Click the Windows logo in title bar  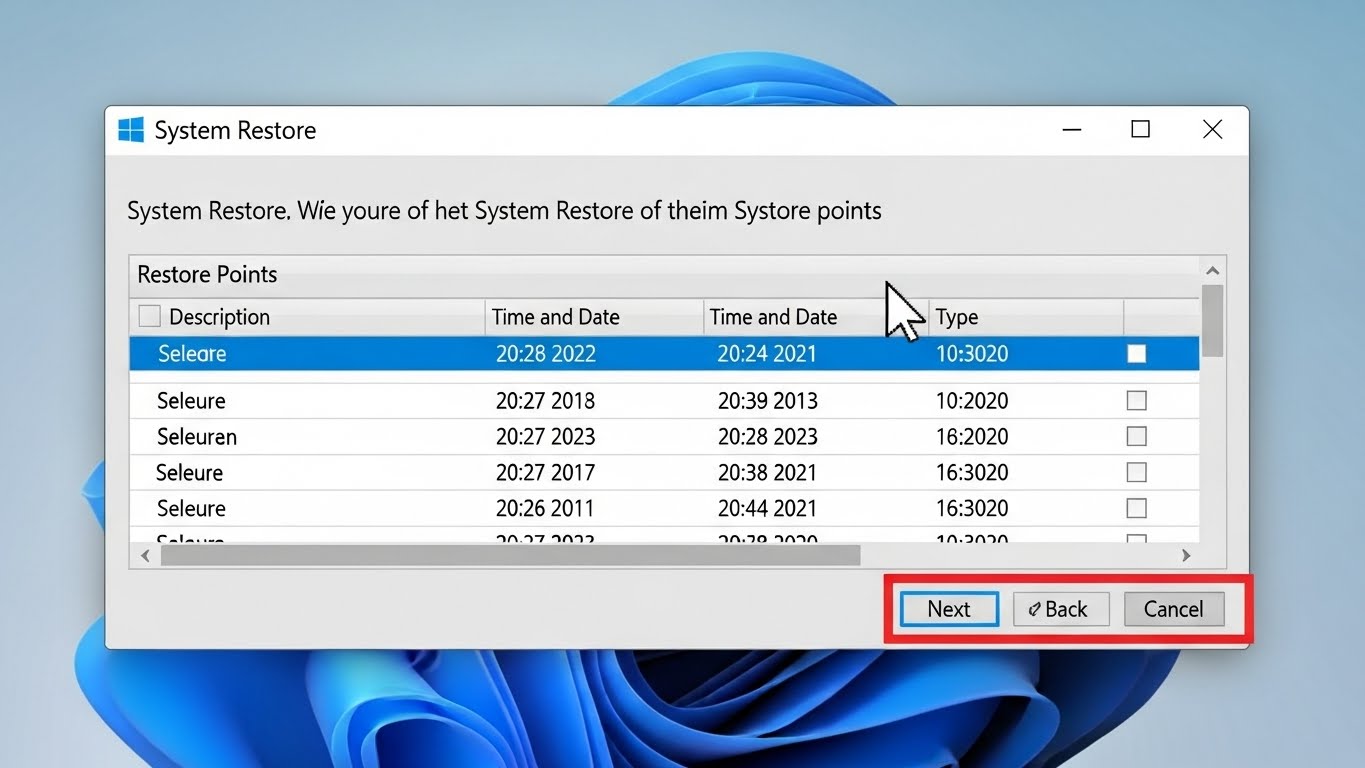point(131,130)
